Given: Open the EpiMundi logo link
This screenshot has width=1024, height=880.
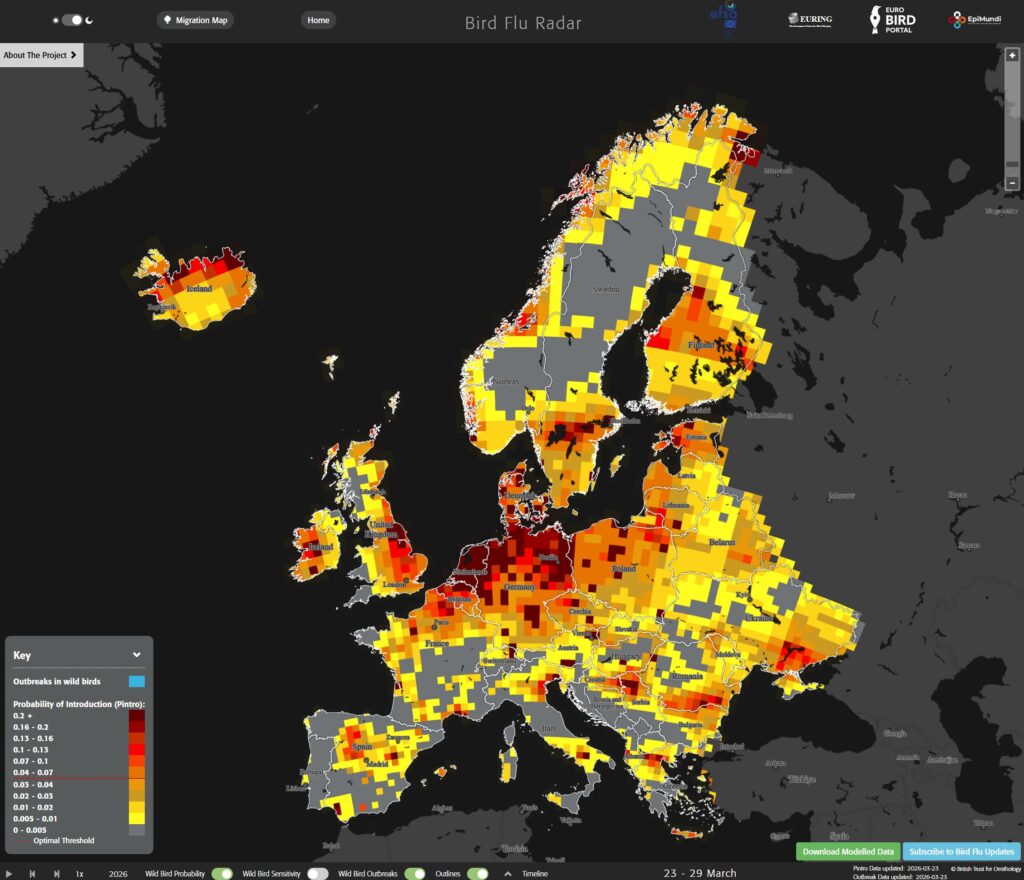Looking at the screenshot, I should (976, 20).
